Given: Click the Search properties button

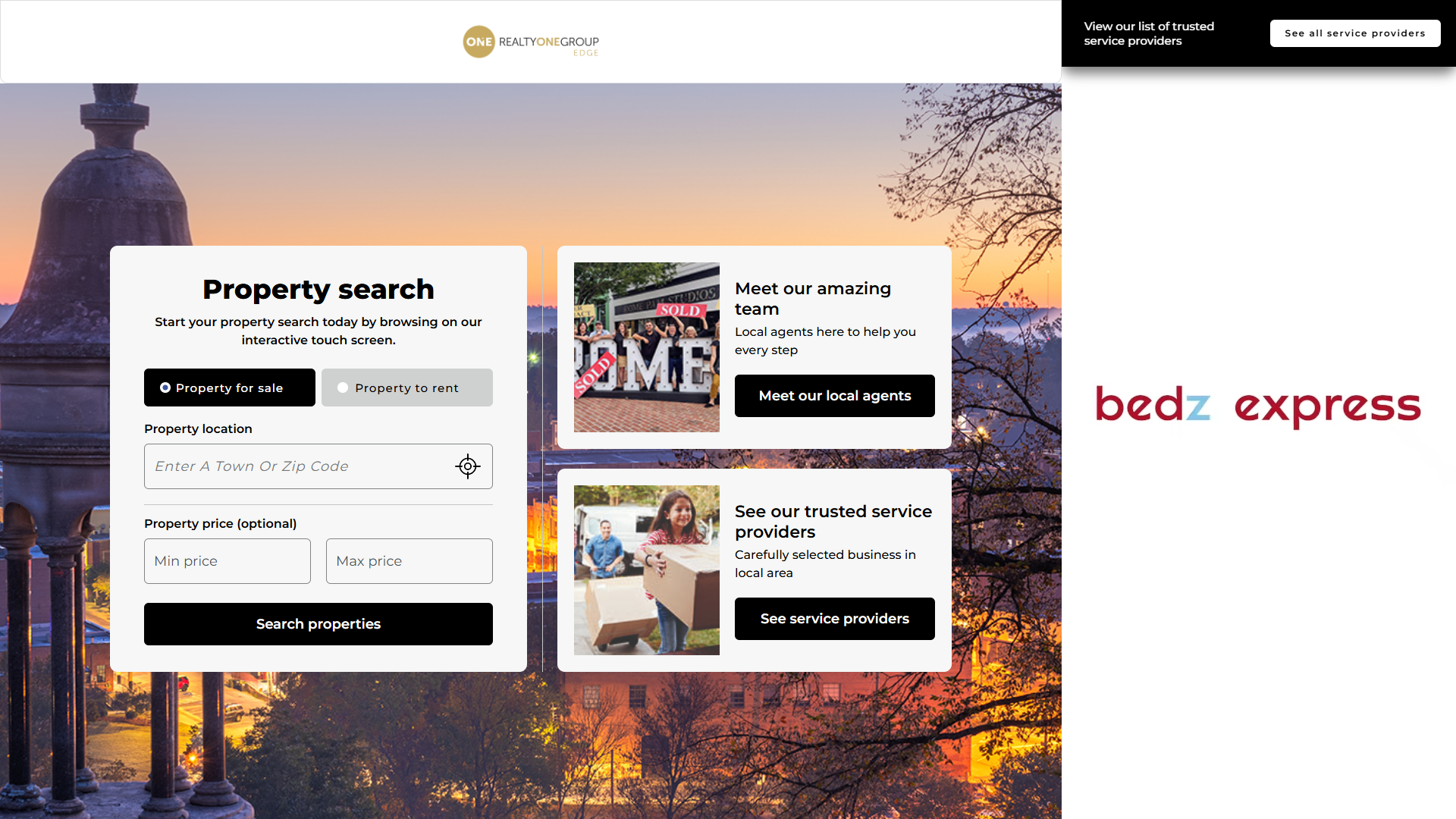Looking at the screenshot, I should click(318, 624).
